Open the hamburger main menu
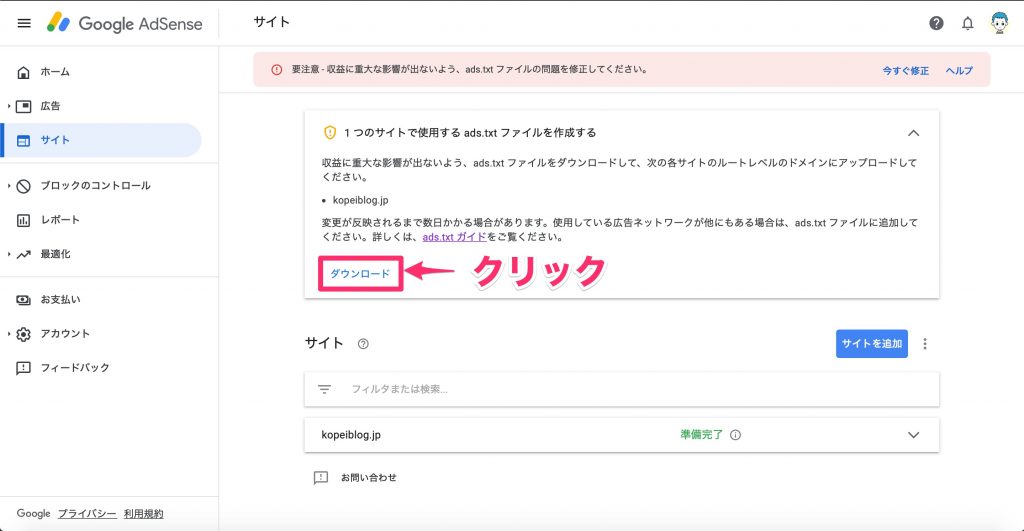The image size is (1024, 531). (24, 23)
